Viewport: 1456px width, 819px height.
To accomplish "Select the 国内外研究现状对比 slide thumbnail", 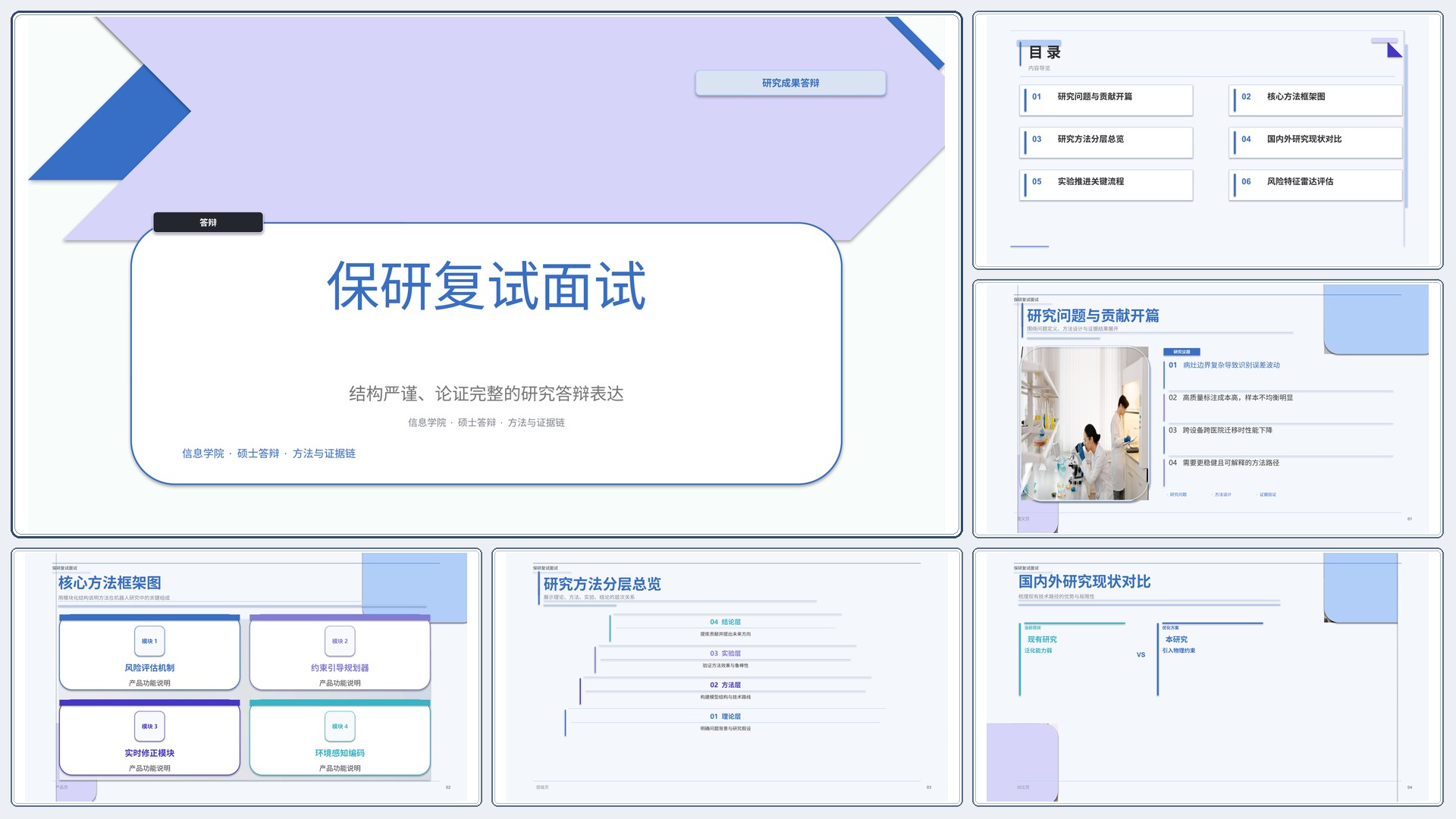I will click(x=1207, y=677).
